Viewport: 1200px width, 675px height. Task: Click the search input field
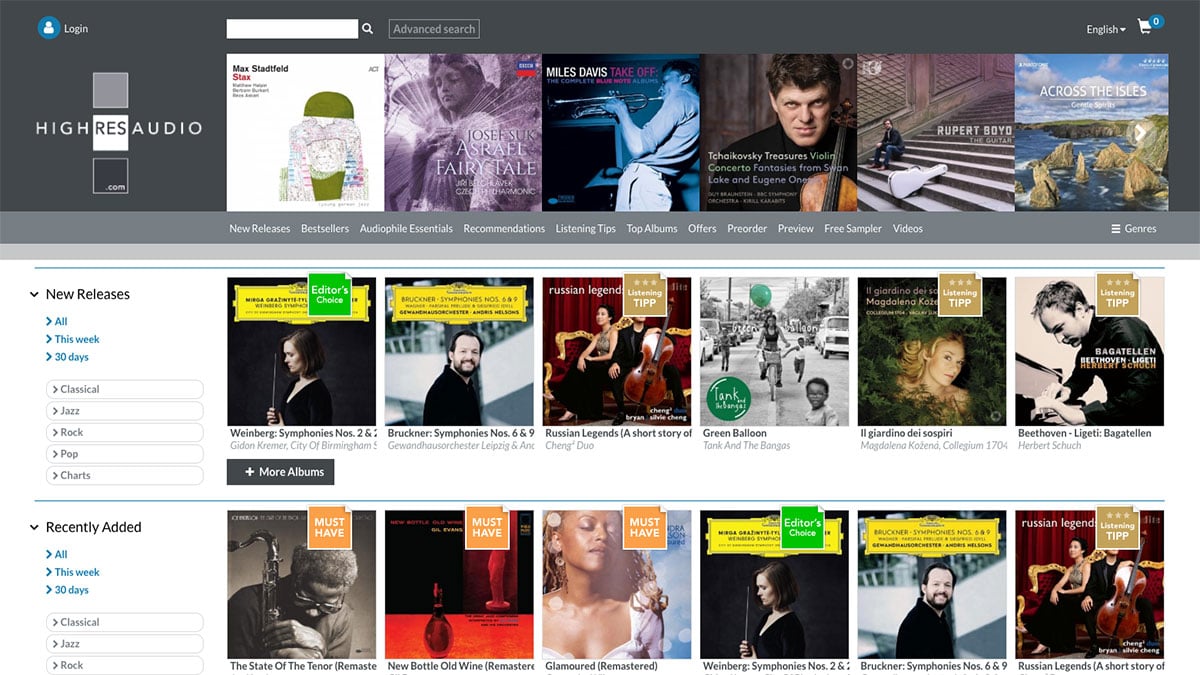coord(292,29)
